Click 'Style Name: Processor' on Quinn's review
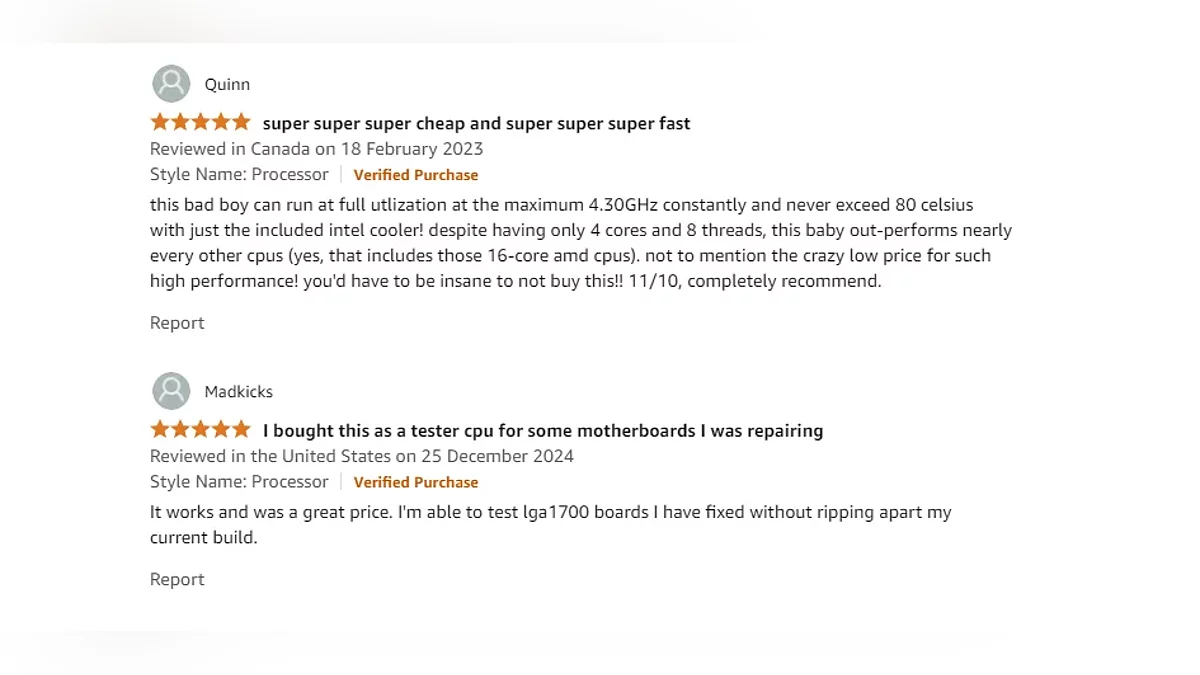The width and height of the screenshot is (1200, 675). tap(239, 175)
